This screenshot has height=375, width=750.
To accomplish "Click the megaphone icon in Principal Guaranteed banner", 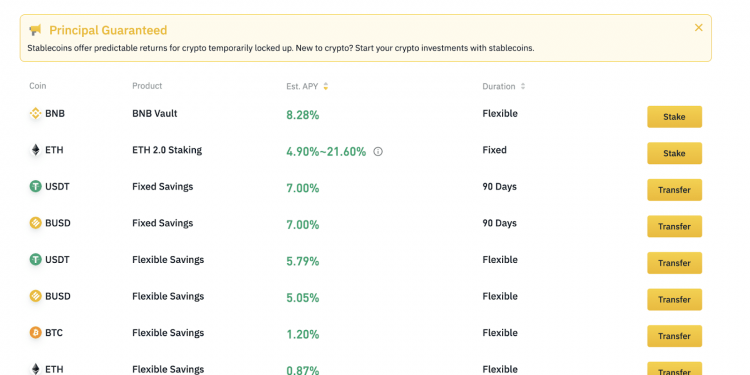I will (x=35, y=30).
